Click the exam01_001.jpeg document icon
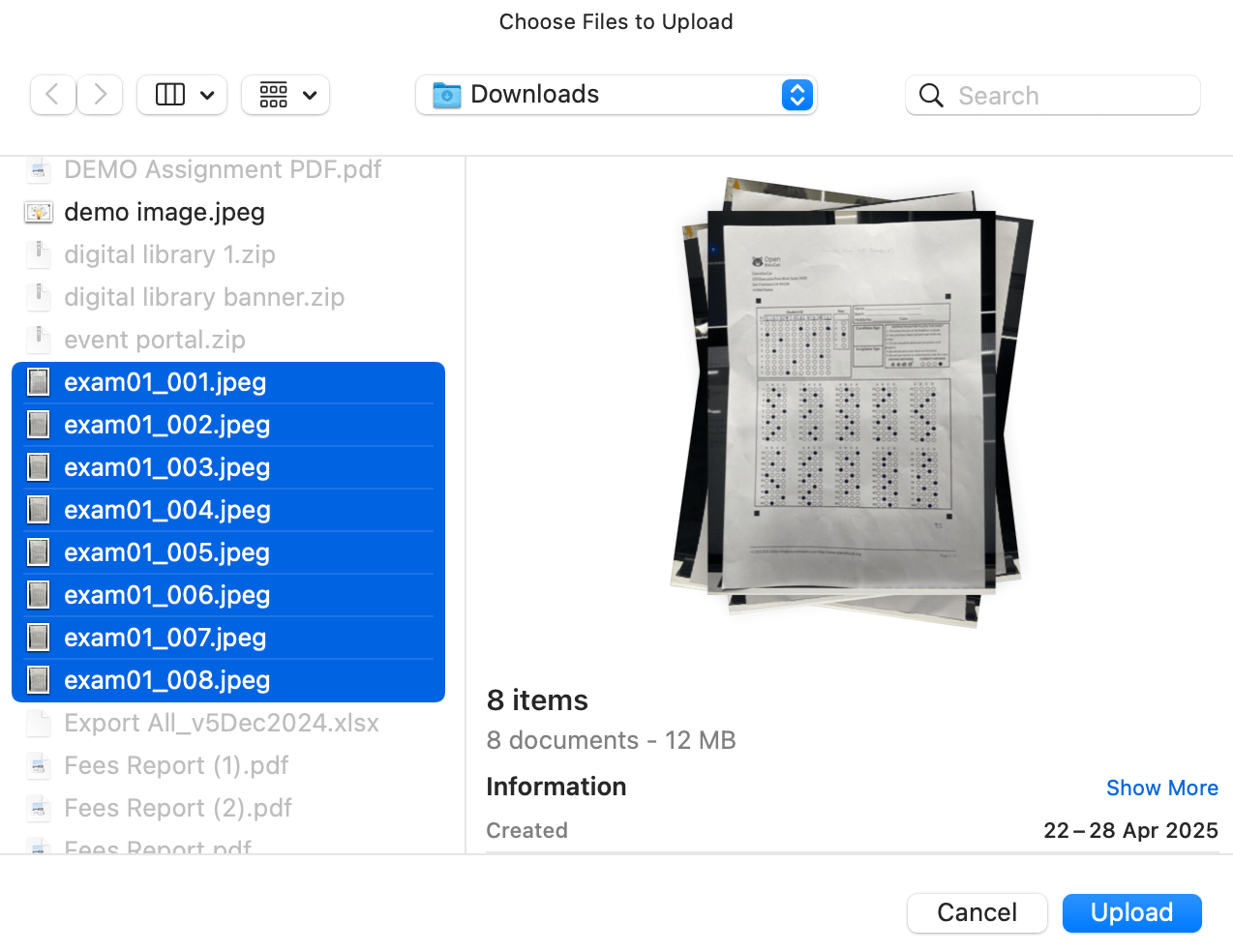The image size is (1233, 952). 38,382
